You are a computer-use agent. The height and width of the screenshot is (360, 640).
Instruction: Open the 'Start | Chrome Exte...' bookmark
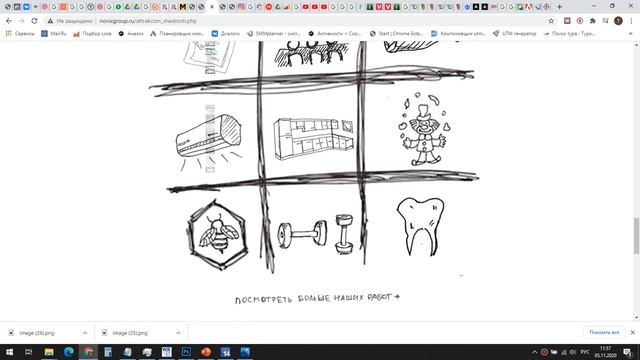pyautogui.click(x=396, y=33)
